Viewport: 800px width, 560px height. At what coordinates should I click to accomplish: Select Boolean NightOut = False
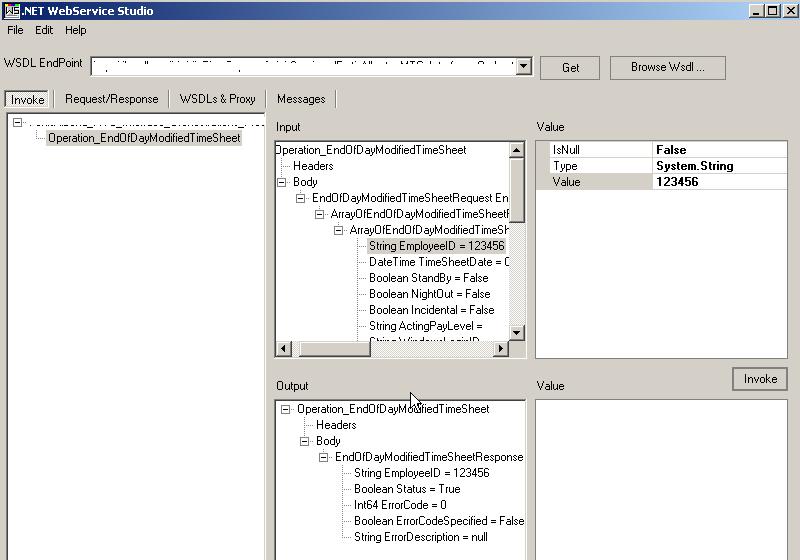430,294
